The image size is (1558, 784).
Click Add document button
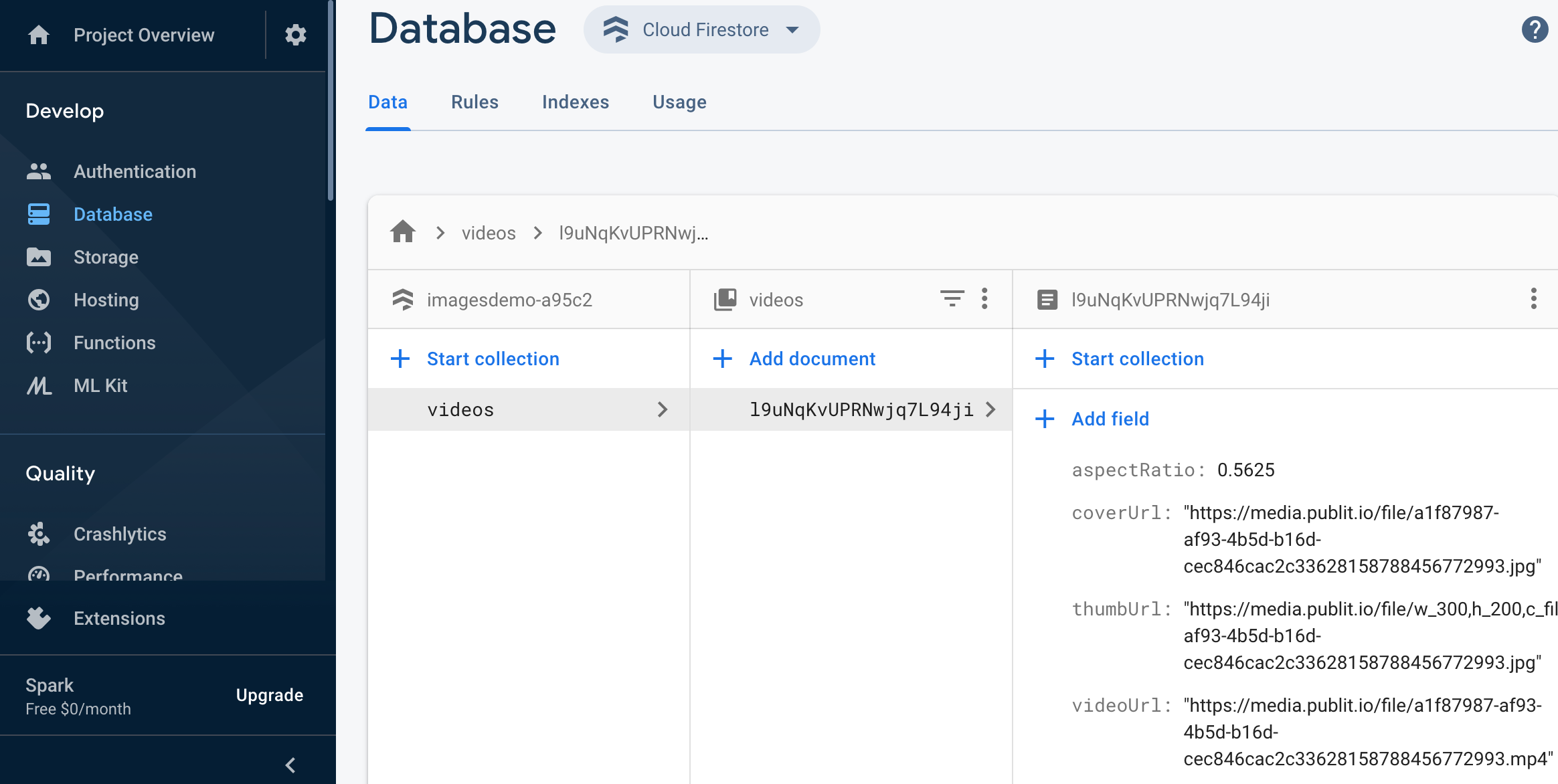point(812,359)
